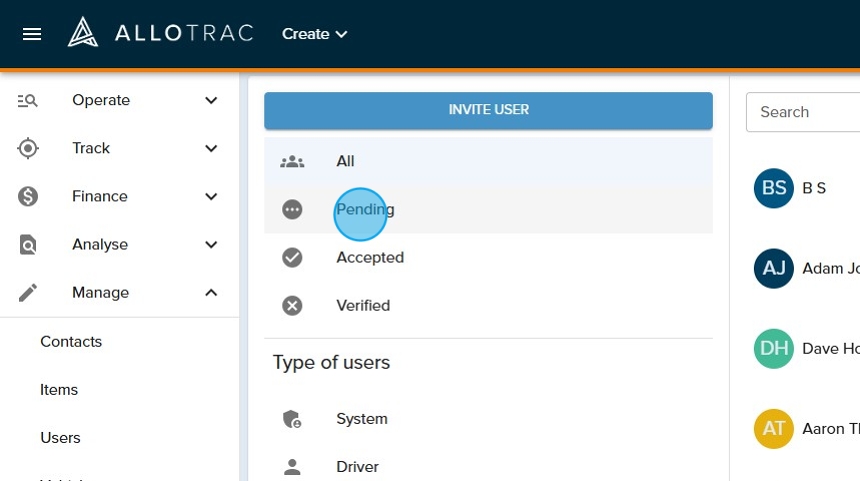Image resolution: width=860 pixels, height=481 pixels.
Task: Open Contacts under Manage
Action: pyautogui.click(x=71, y=341)
